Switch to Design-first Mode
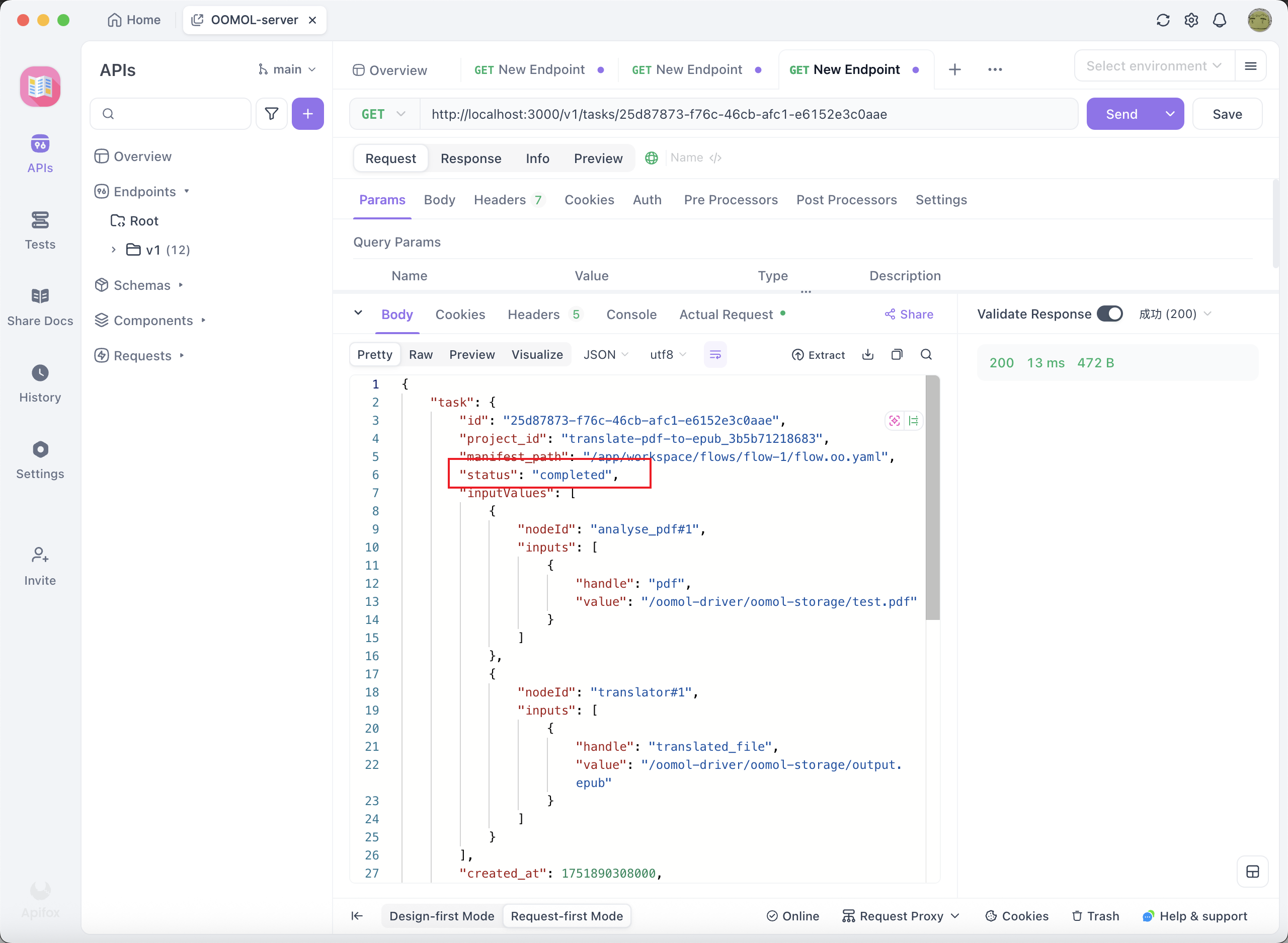Viewport: 1288px width, 943px height. click(x=441, y=916)
